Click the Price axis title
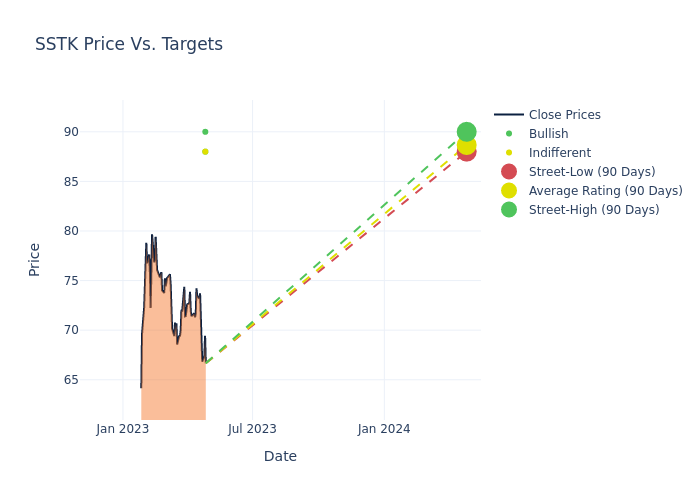The image size is (700, 500). pyautogui.click(x=35, y=259)
